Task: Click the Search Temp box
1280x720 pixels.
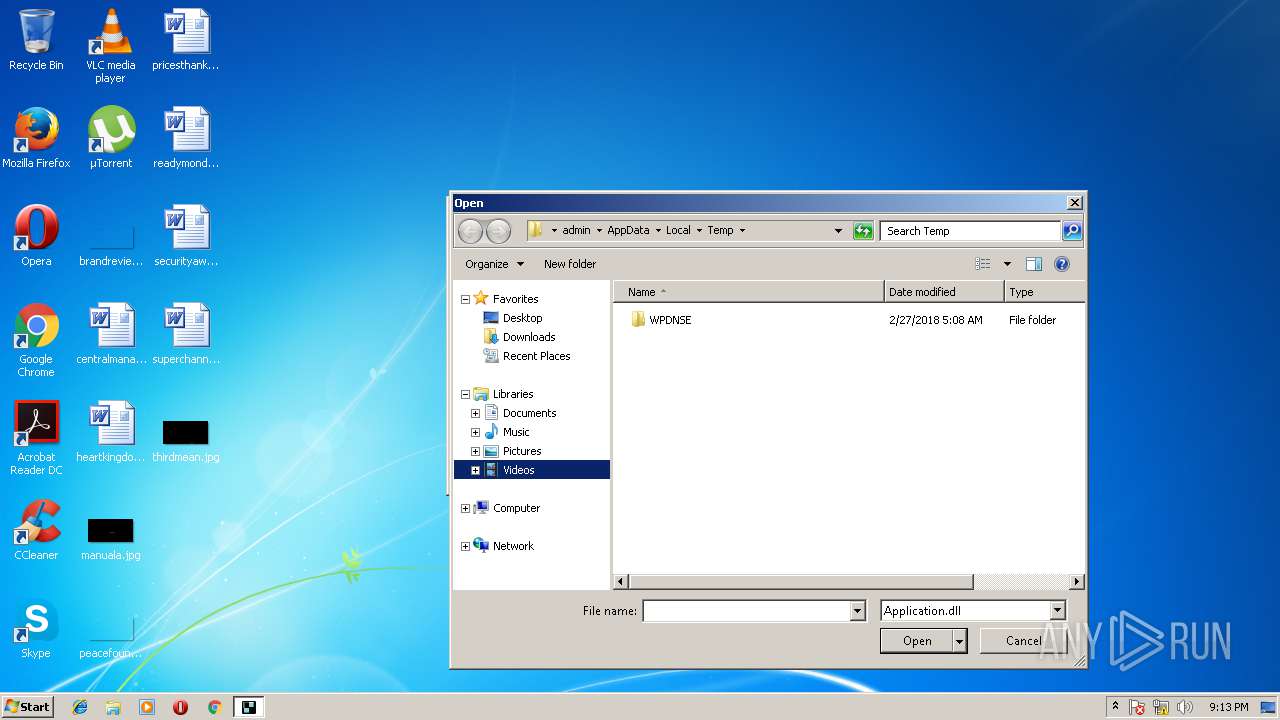Action: click(x=970, y=231)
